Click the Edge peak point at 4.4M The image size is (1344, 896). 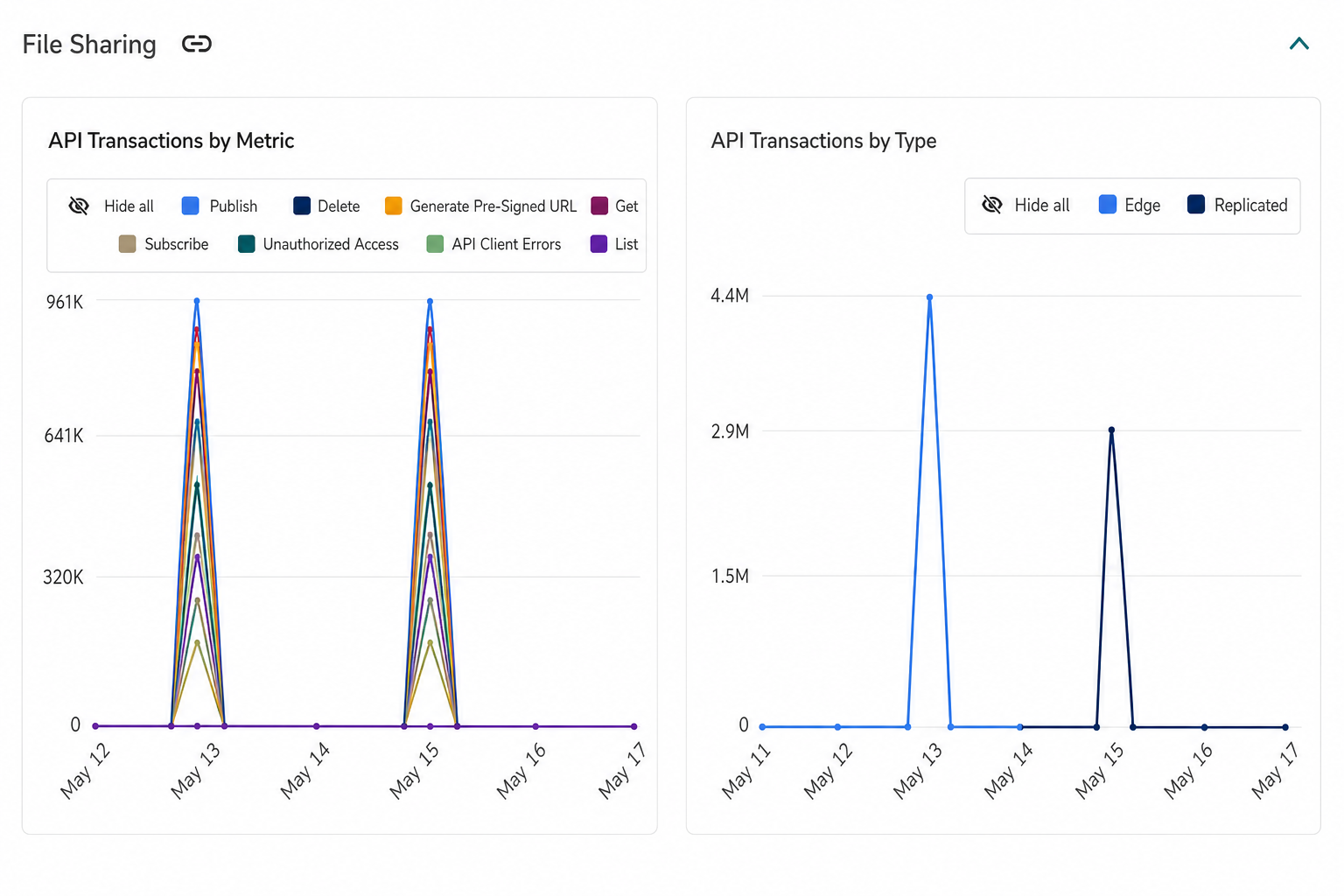[929, 297]
